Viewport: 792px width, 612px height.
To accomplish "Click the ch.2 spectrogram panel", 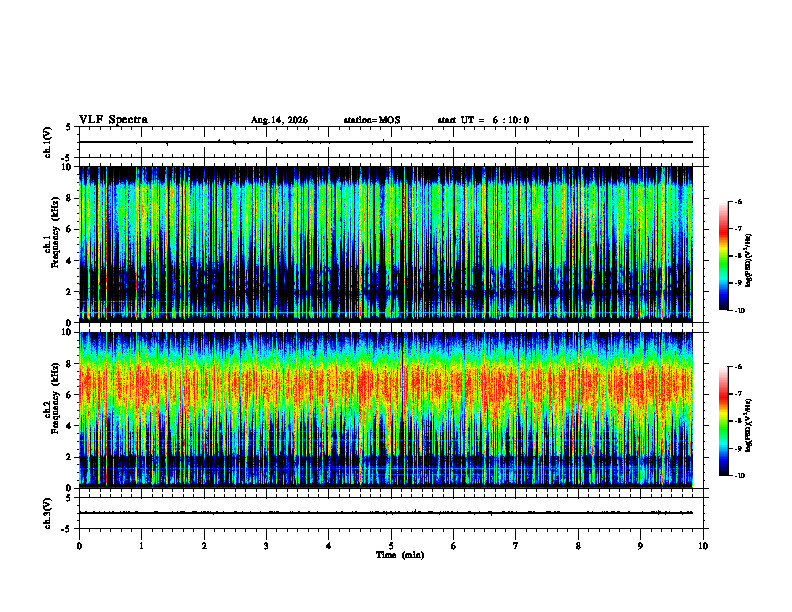I will [386, 410].
